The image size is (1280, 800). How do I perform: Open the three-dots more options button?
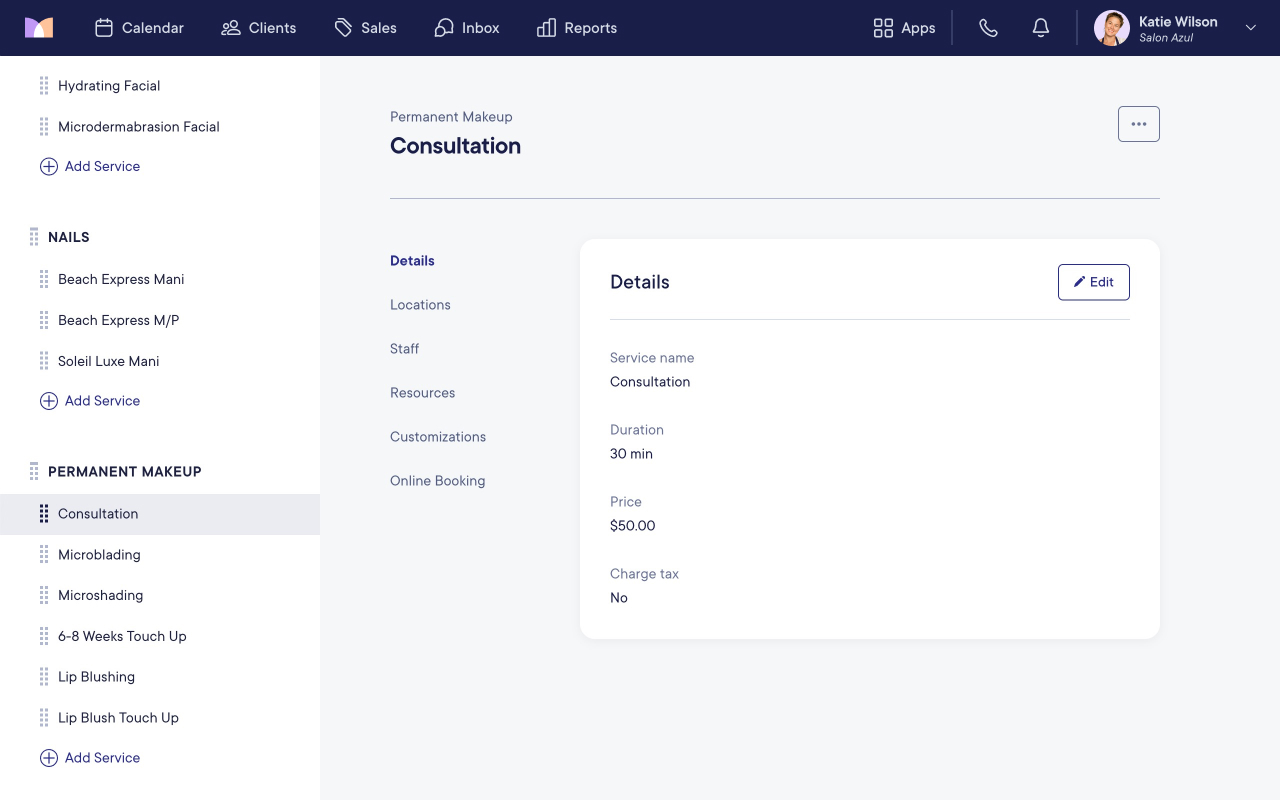(x=1139, y=124)
